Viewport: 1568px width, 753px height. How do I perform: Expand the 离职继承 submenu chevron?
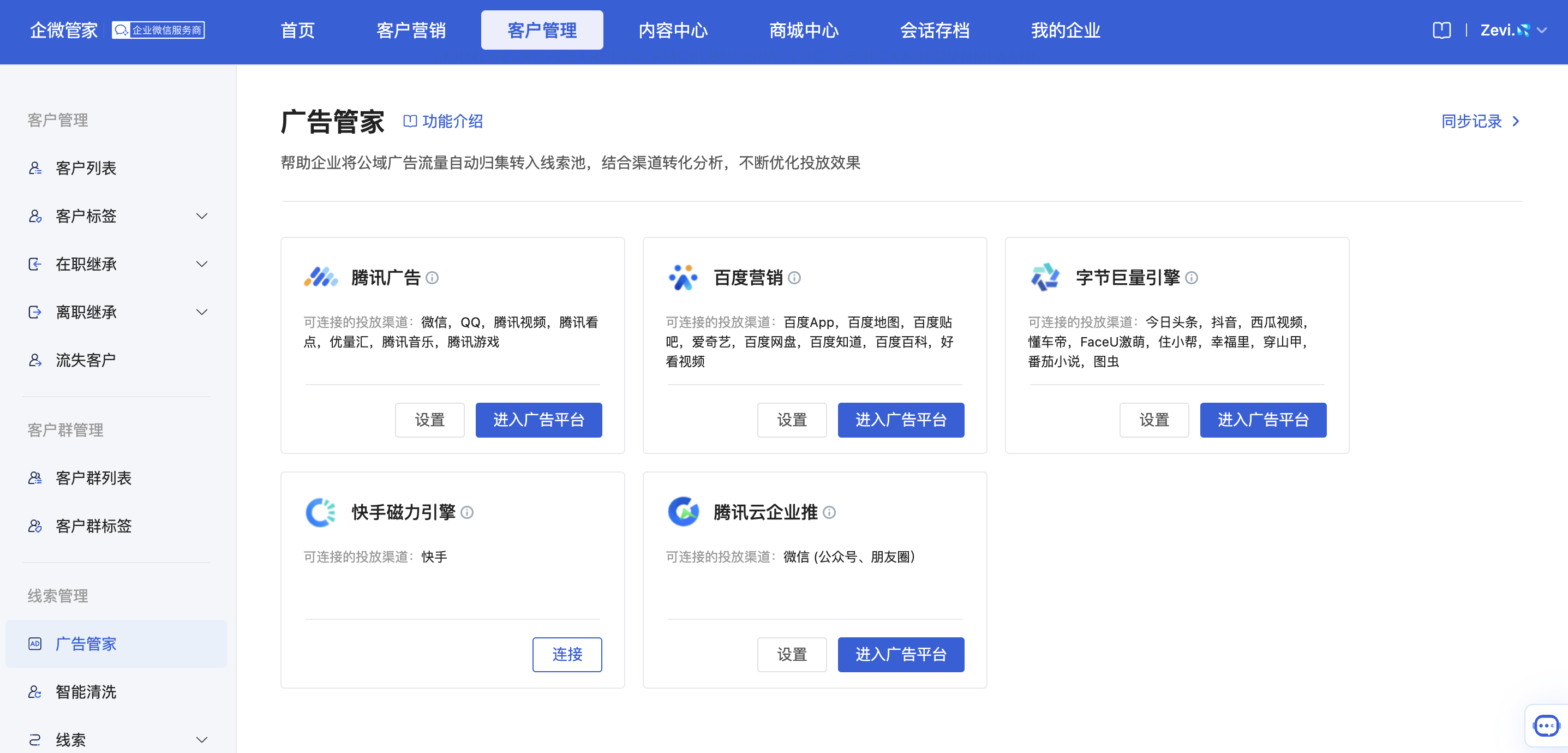[202, 312]
